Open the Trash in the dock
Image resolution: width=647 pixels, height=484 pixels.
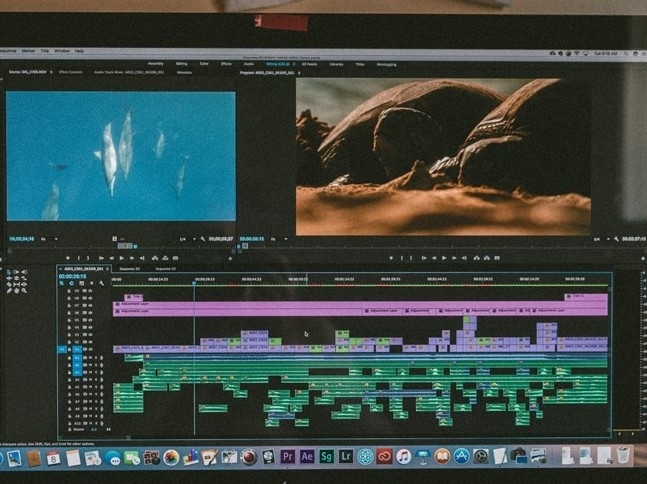click(623, 456)
